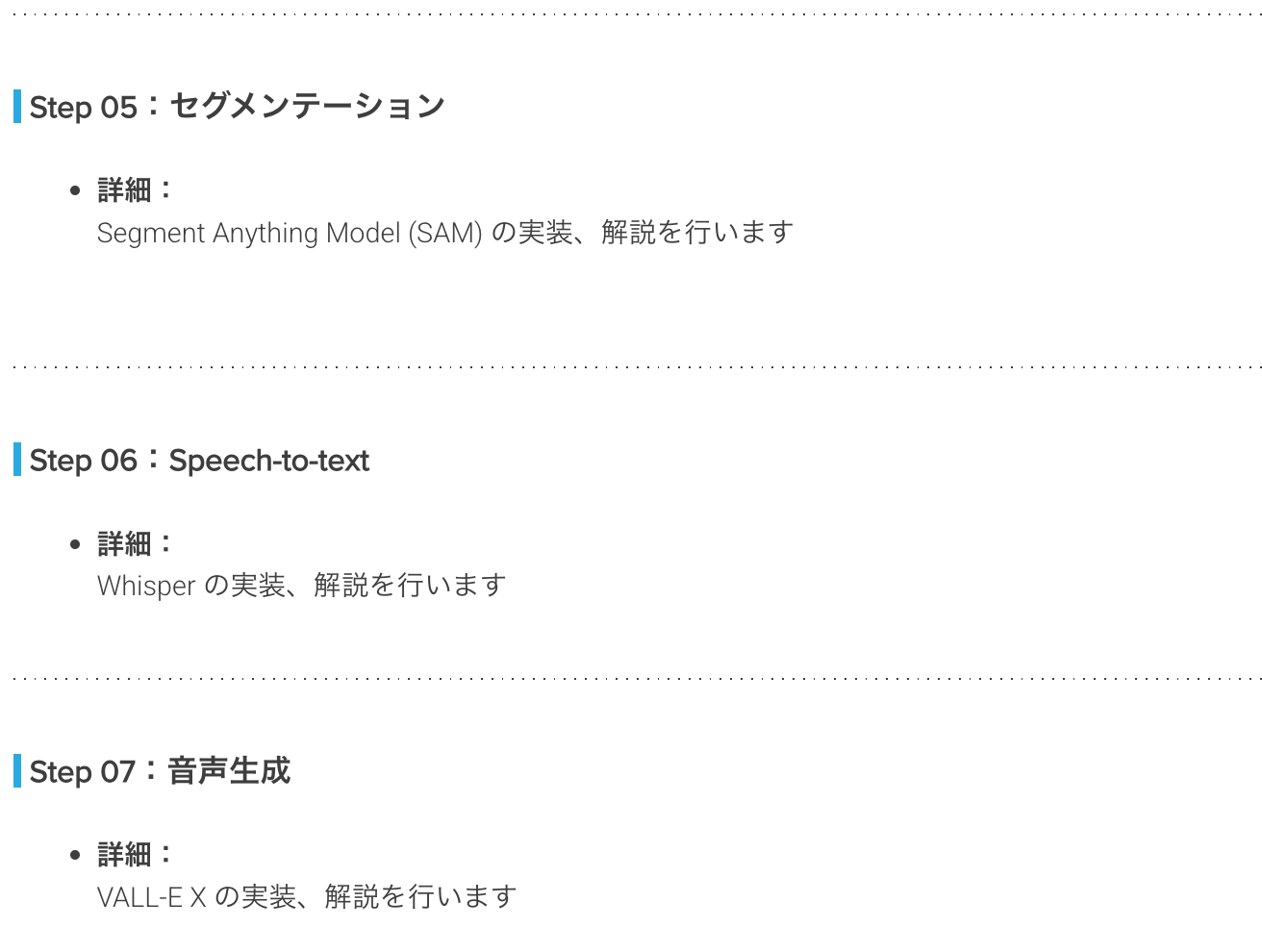Click the dotted divider above Step 06

tap(631, 366)
